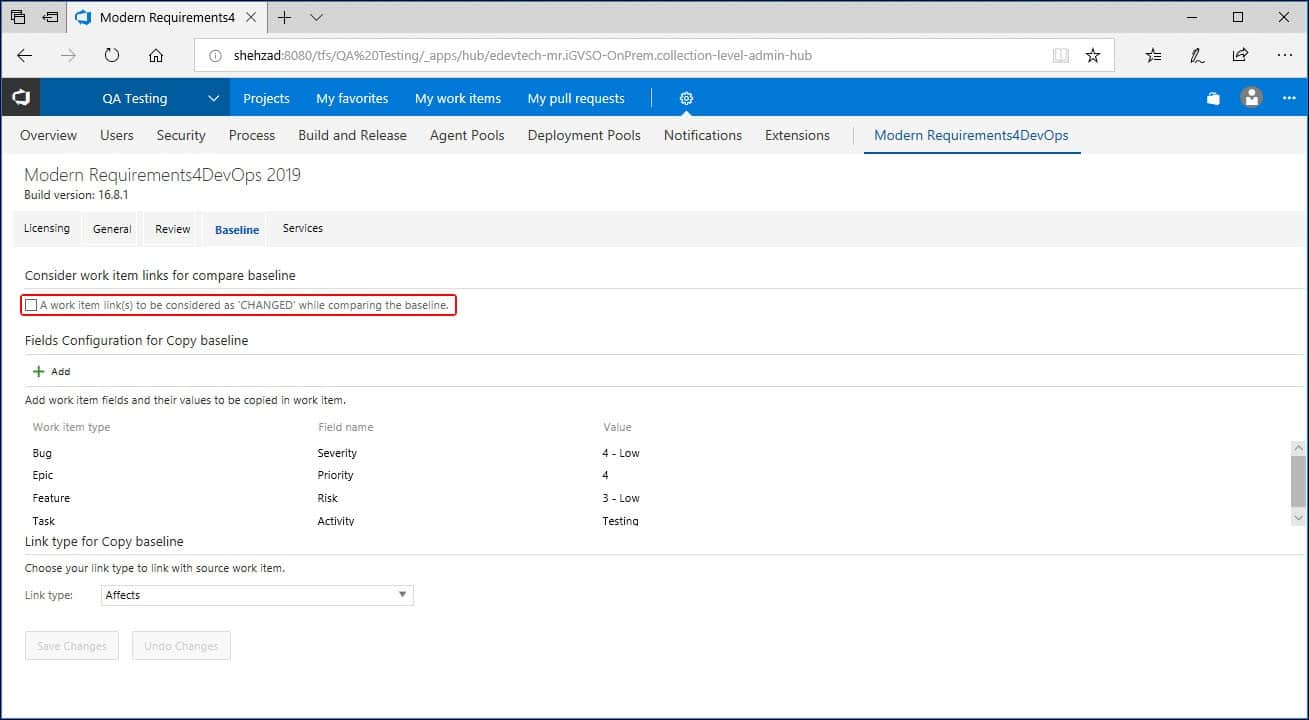Expand the QA Testing project dropdown
1309x720 pixels.
(x=212, y=98)
